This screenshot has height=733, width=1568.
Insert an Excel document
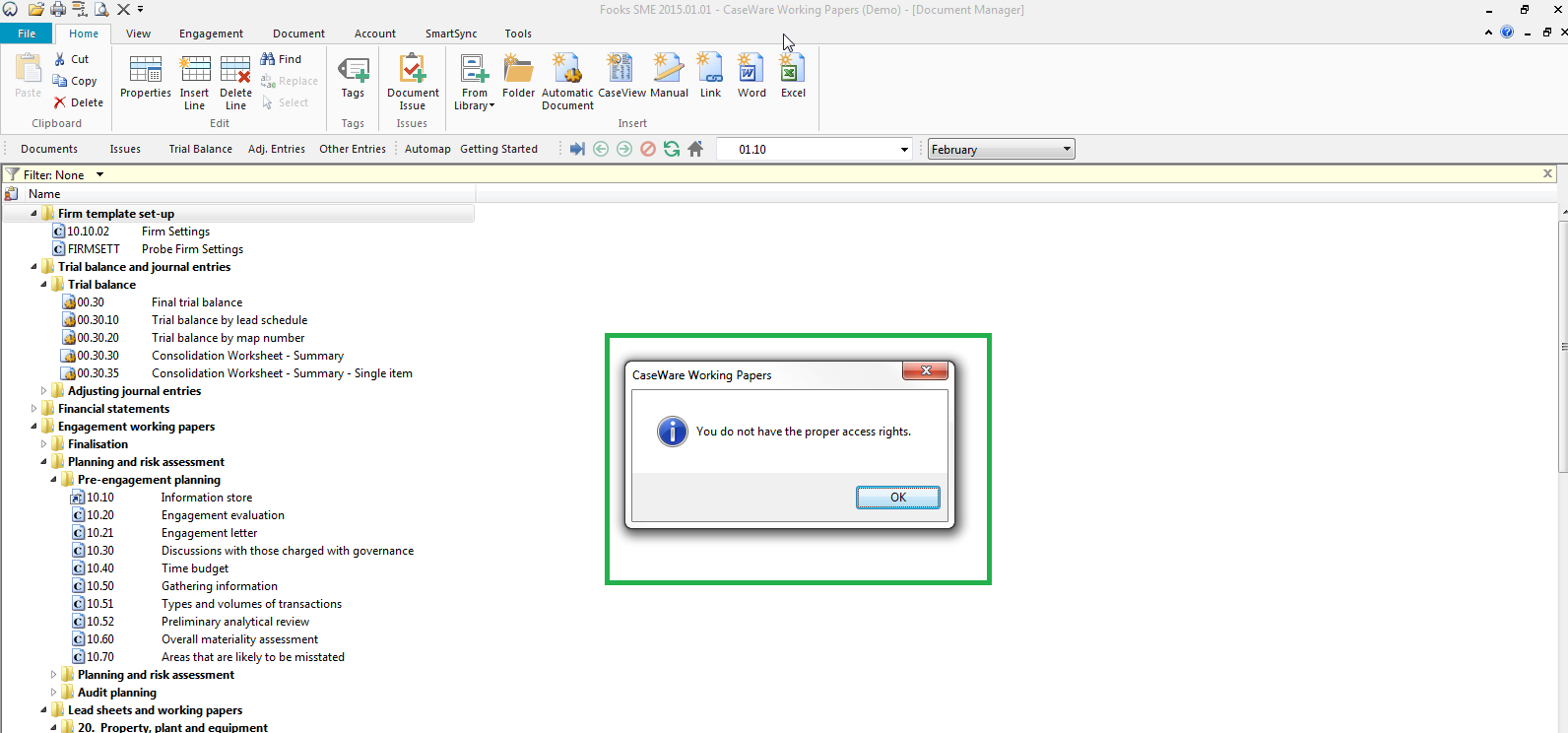(x=793, y=78)
